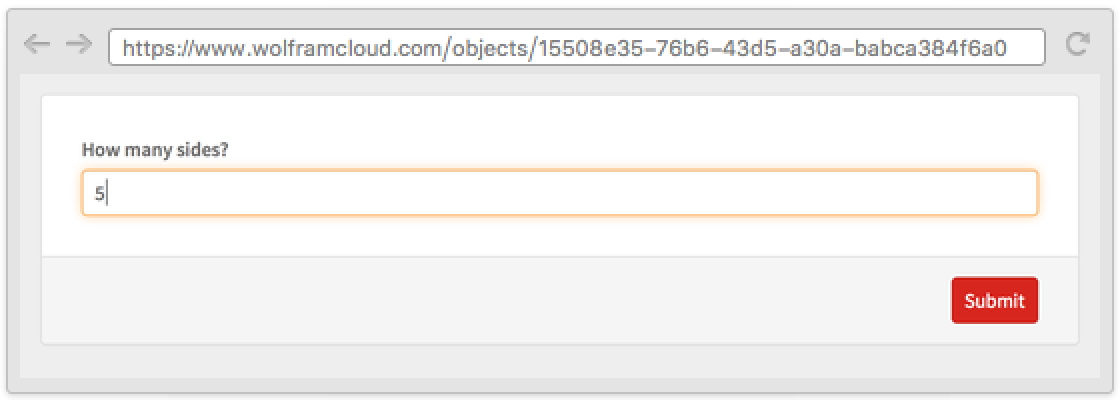This screenshot has width=1120, height=402.
Task: Go back using the browser back arrow
Action: 36,45
